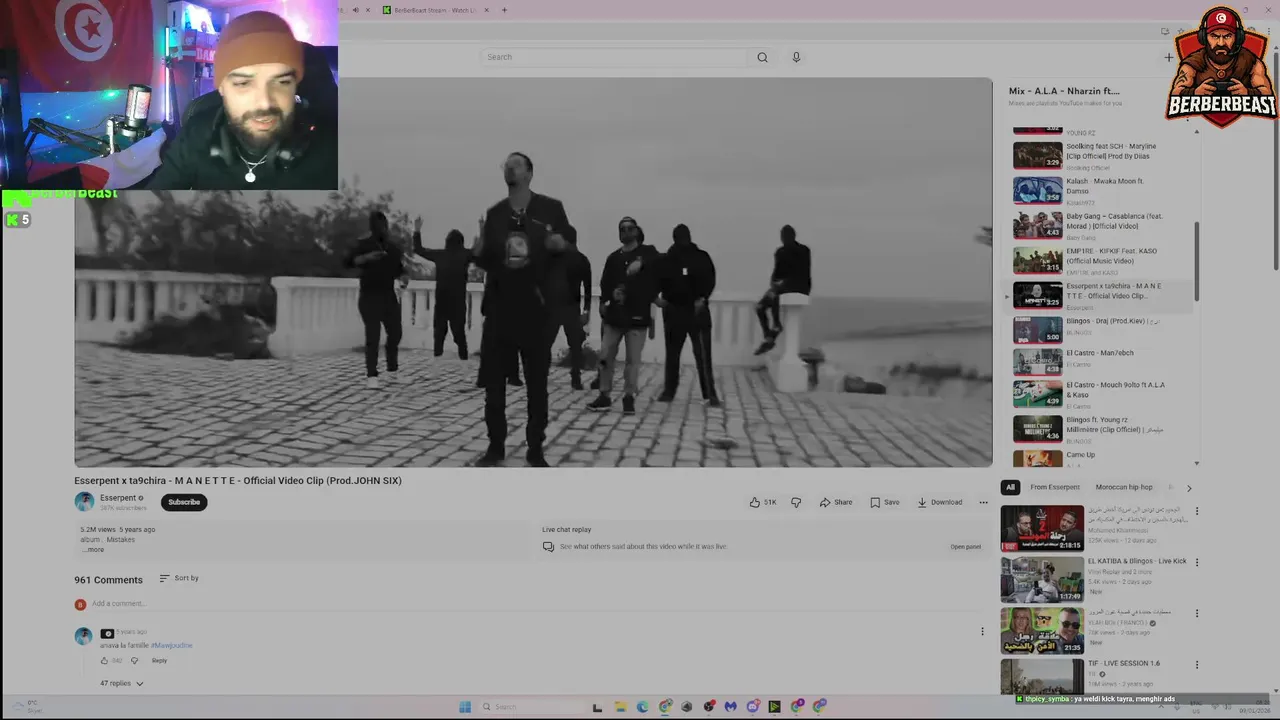
Task: Subscribe to the Esserpent channel
Action: [x=184, y=502]
